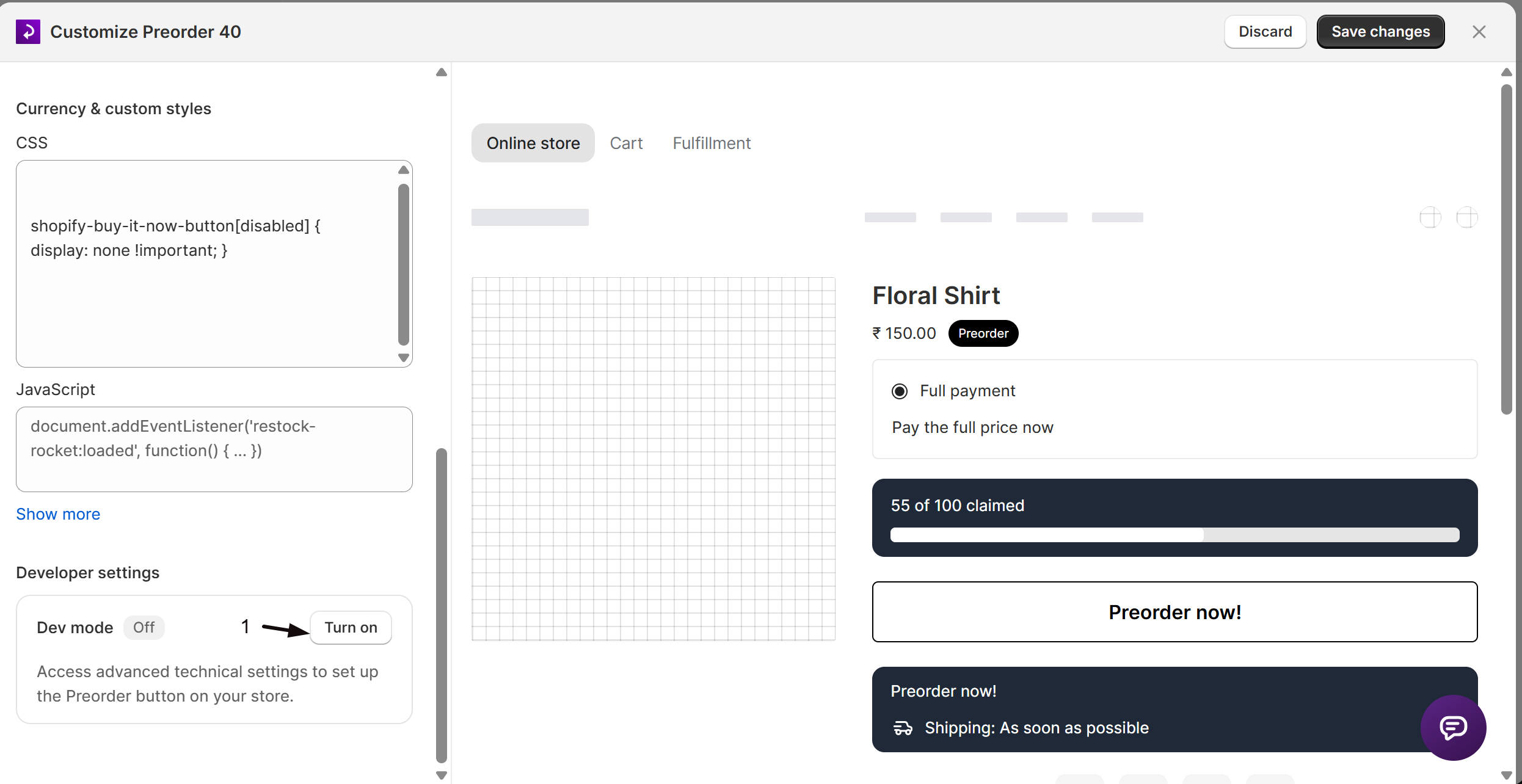Click the preview pane scrollbar thumb
Image resolution: width=1522 pixels, height=784 pixels.
[1507, 249]
